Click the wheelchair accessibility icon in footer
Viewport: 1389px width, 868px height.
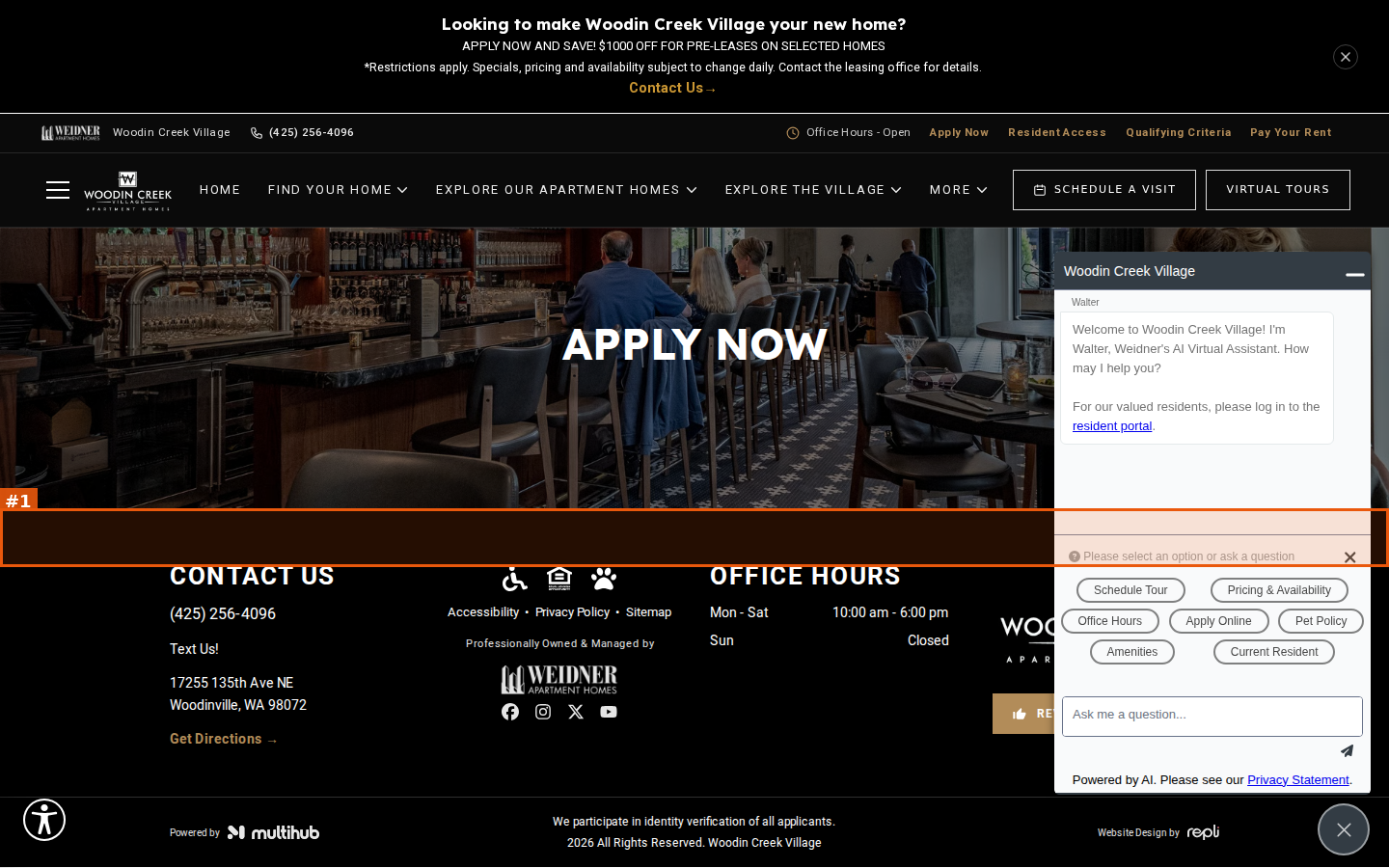pos(515,579)
